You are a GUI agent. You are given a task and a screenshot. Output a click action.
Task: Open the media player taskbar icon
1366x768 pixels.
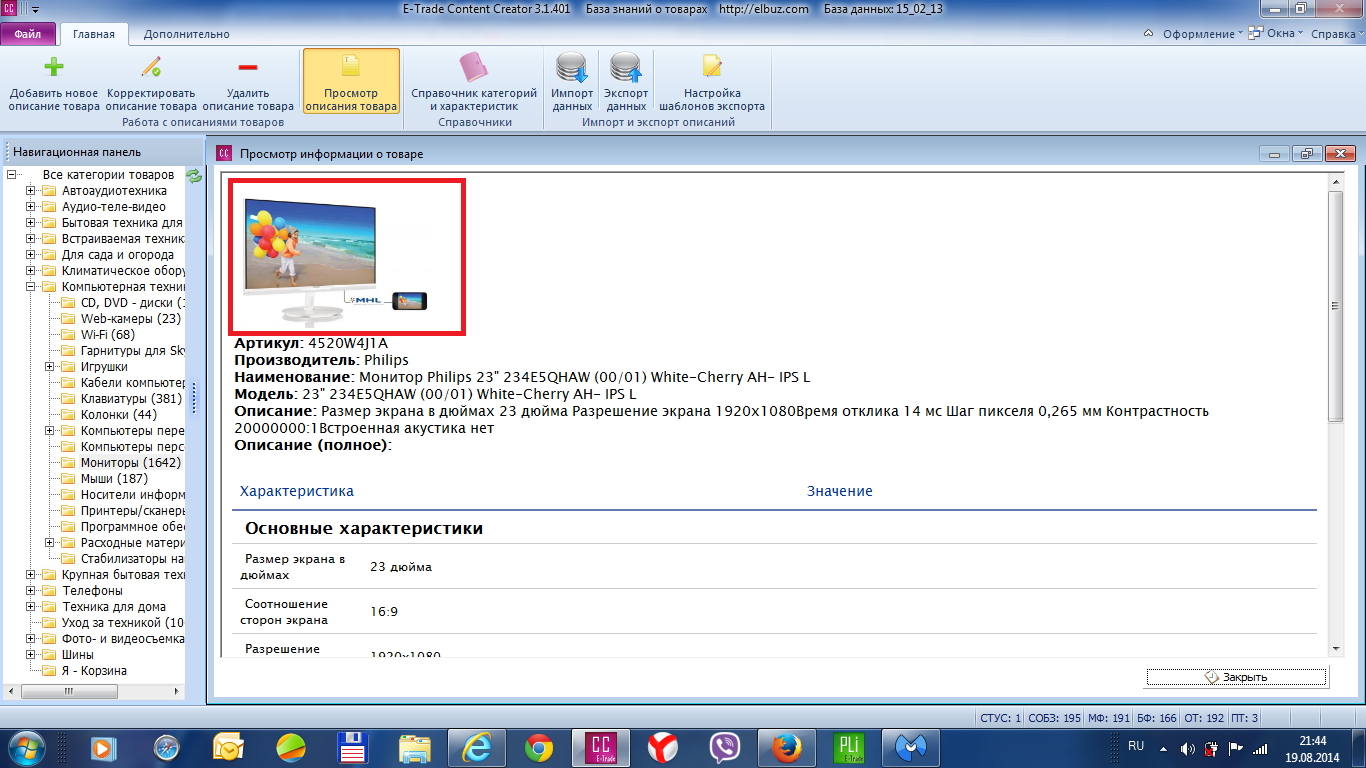point(105,748)
